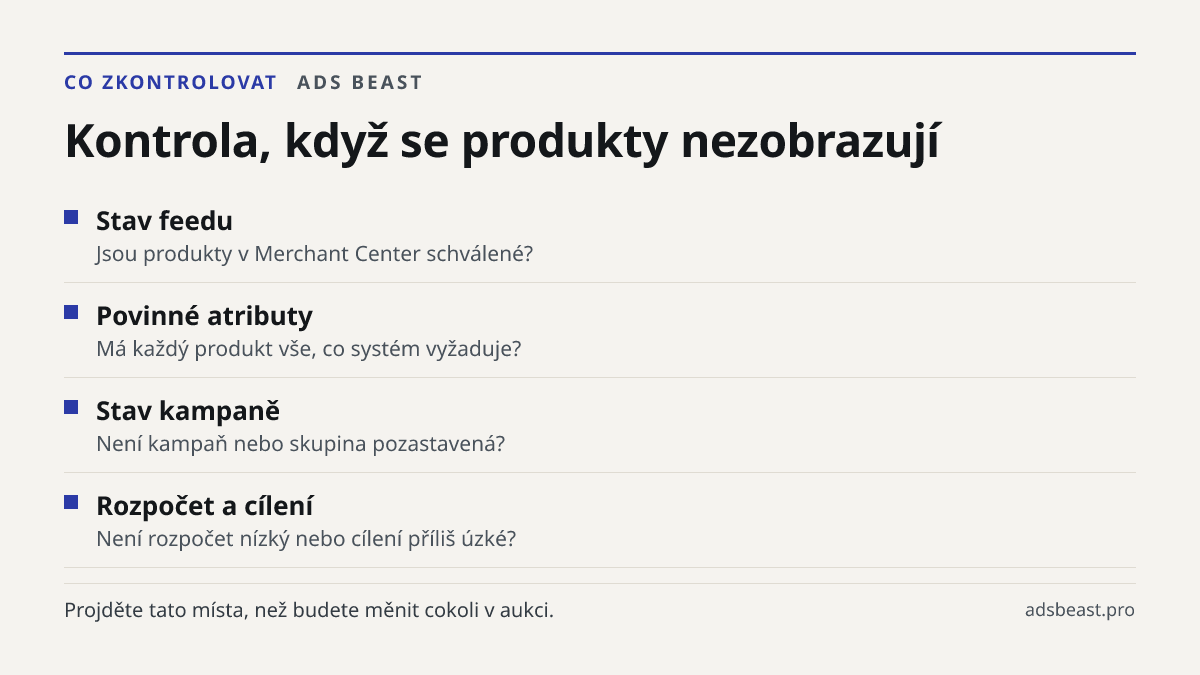1200x675 pixels.
Task: Click the 'ADS BEAST' brand label
Action: coord(360,82)
